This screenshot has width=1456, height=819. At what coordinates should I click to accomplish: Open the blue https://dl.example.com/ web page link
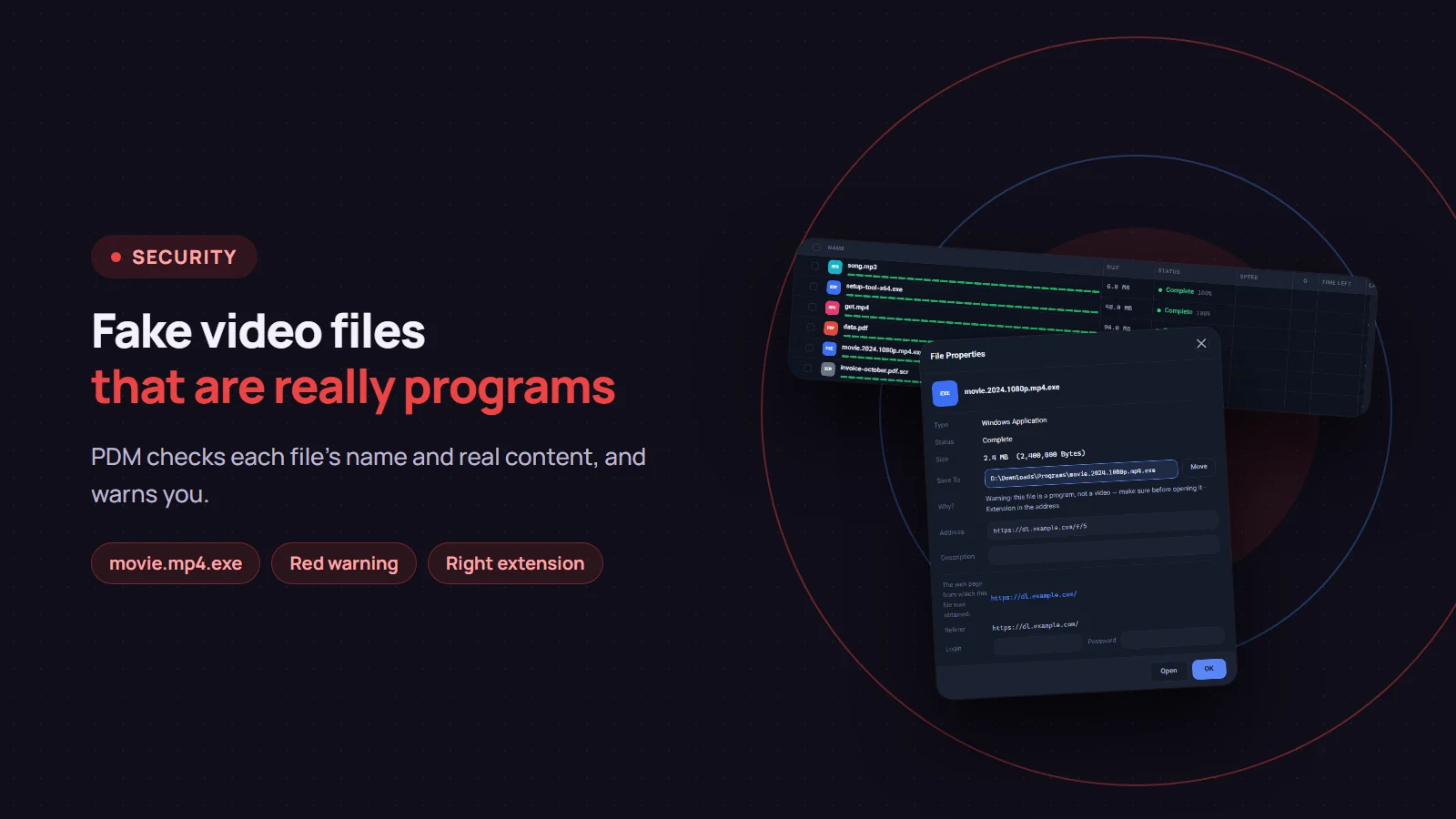(1034, 596)
